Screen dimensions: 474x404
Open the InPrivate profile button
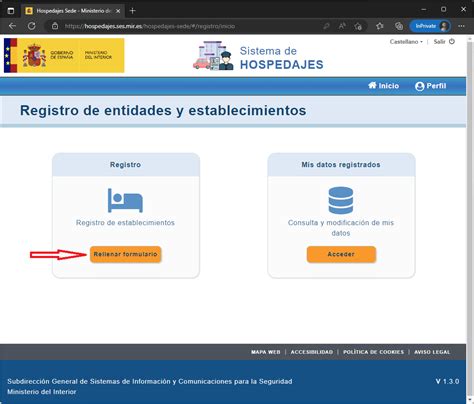coord(430,26)
